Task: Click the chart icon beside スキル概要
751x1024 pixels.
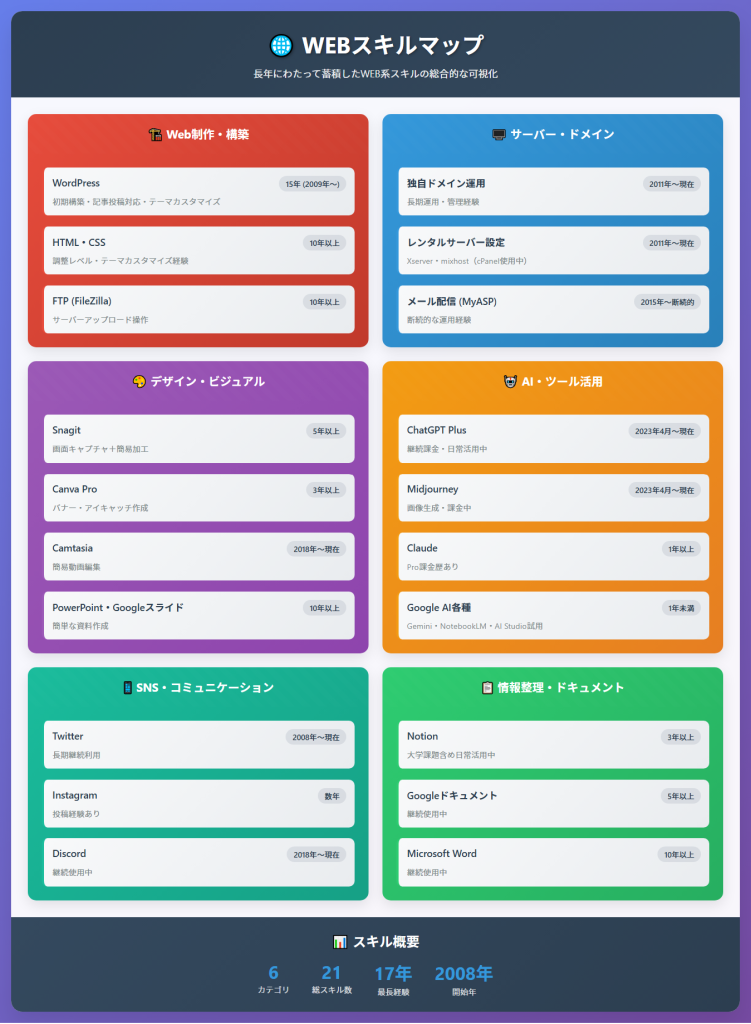Action: point(340,942)
